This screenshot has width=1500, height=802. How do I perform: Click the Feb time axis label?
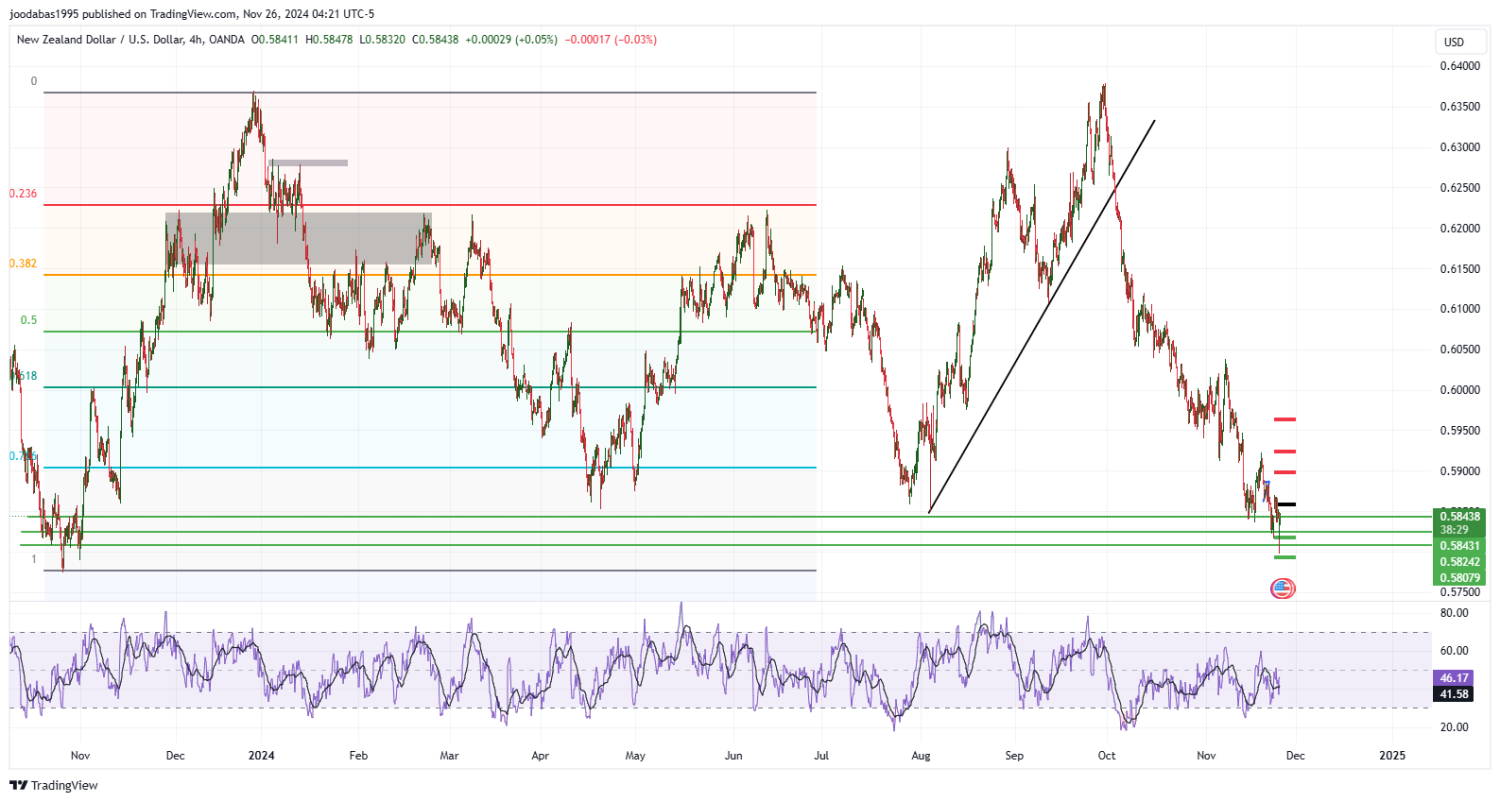point(356,755)
